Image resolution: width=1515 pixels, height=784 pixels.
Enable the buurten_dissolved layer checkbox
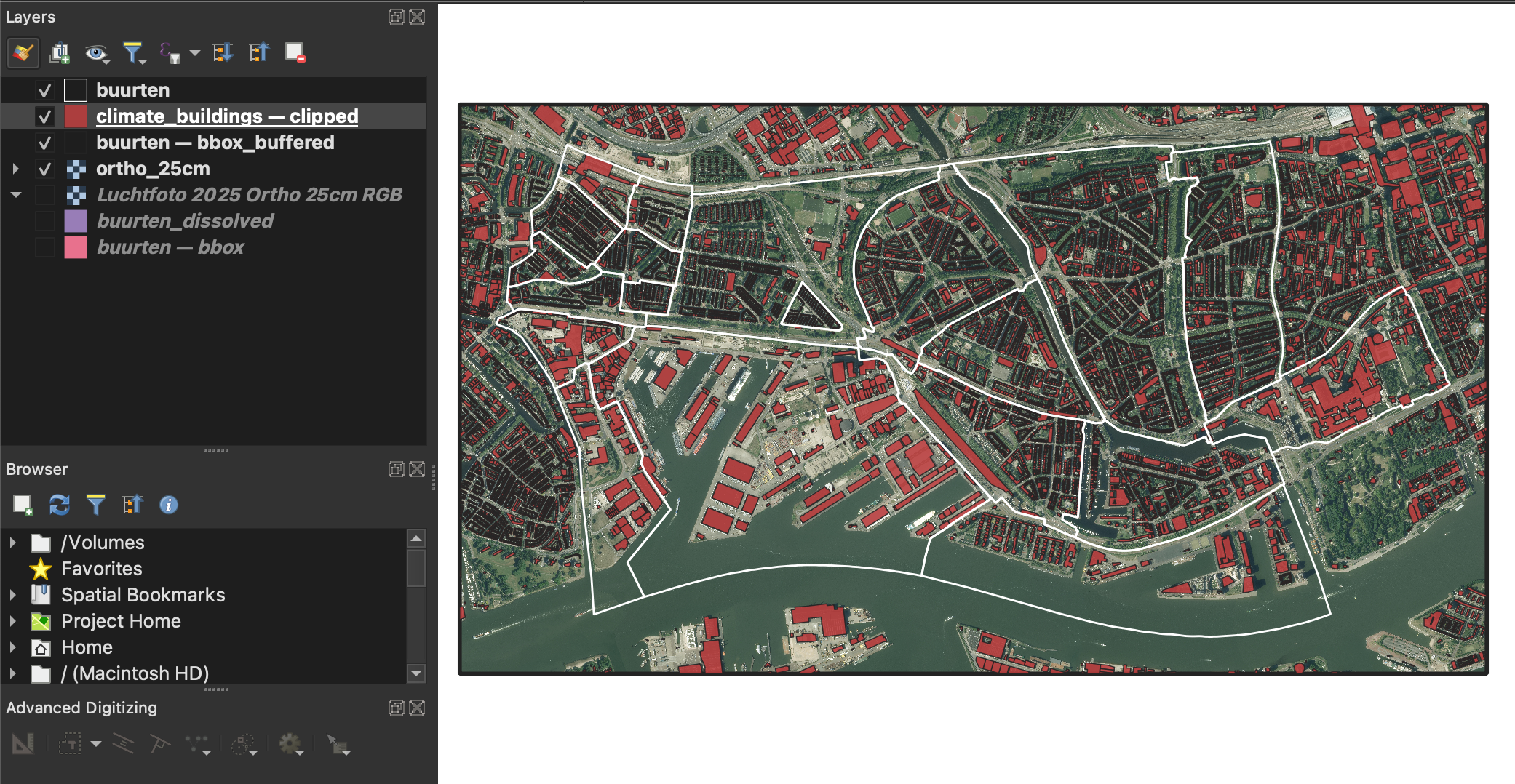click(45, 221)
